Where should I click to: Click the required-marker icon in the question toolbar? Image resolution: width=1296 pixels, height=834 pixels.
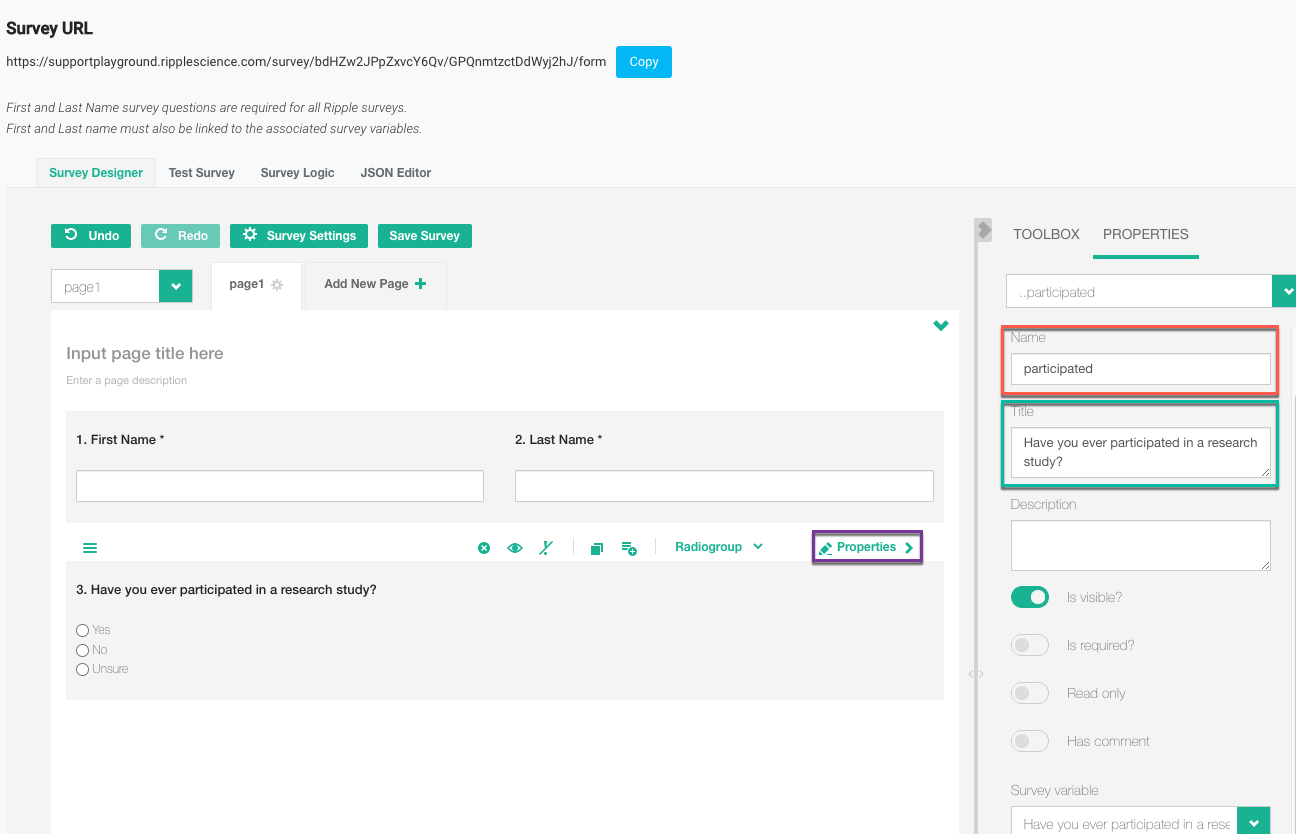coord(545,548)
